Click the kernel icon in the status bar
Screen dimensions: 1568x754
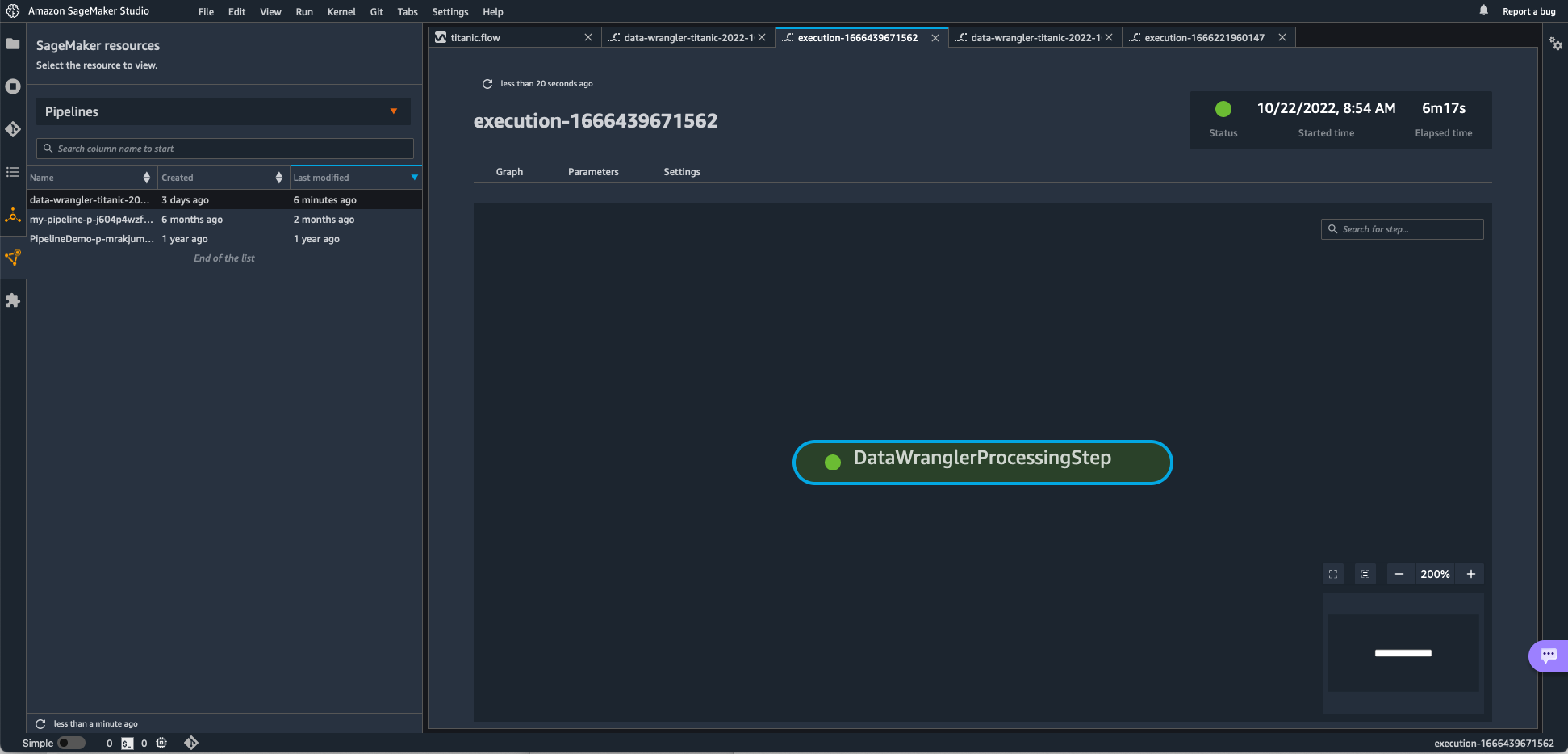[161, 743]
